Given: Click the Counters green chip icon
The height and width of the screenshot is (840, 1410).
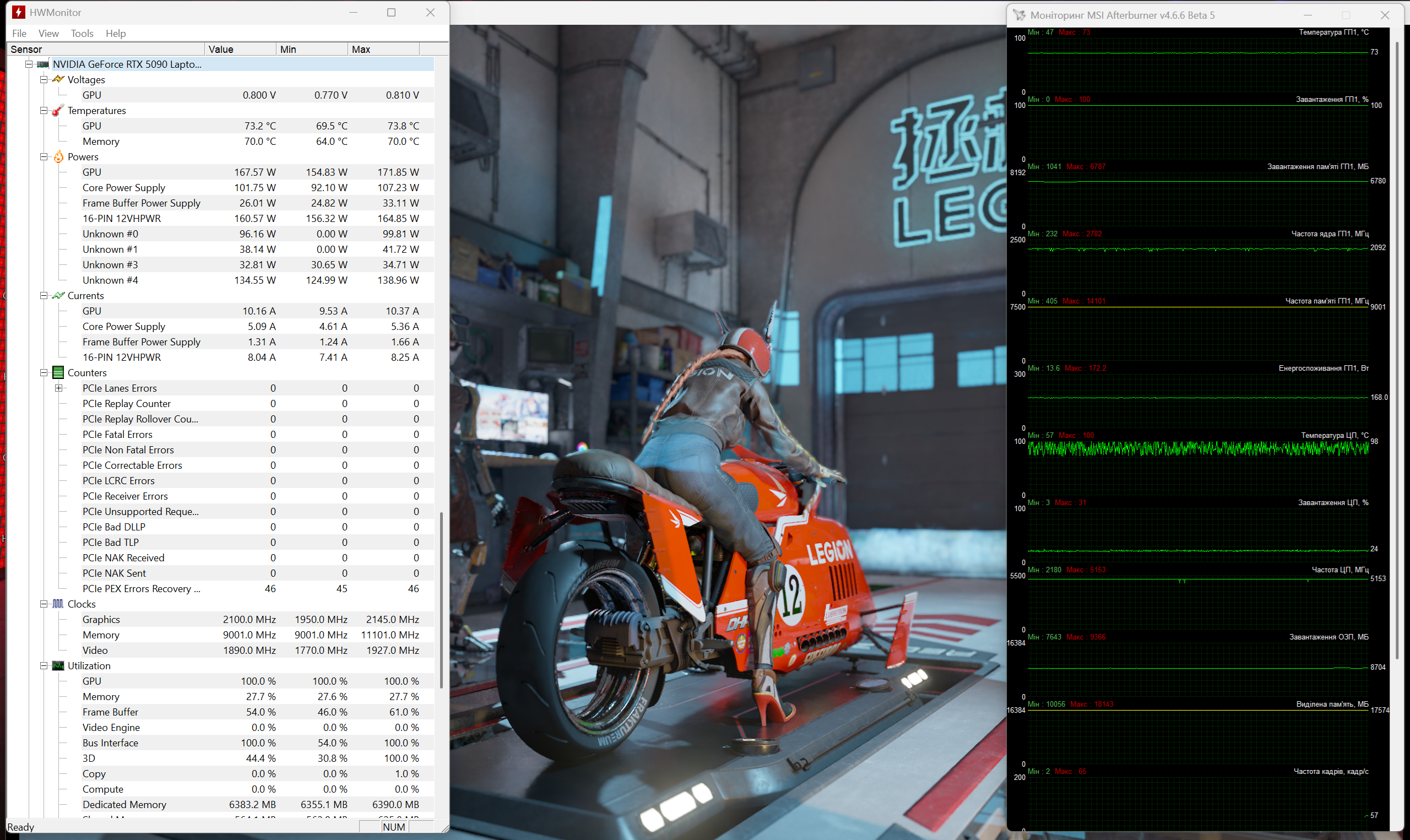Looking at the screenshot, I should (x=58, y=372).
